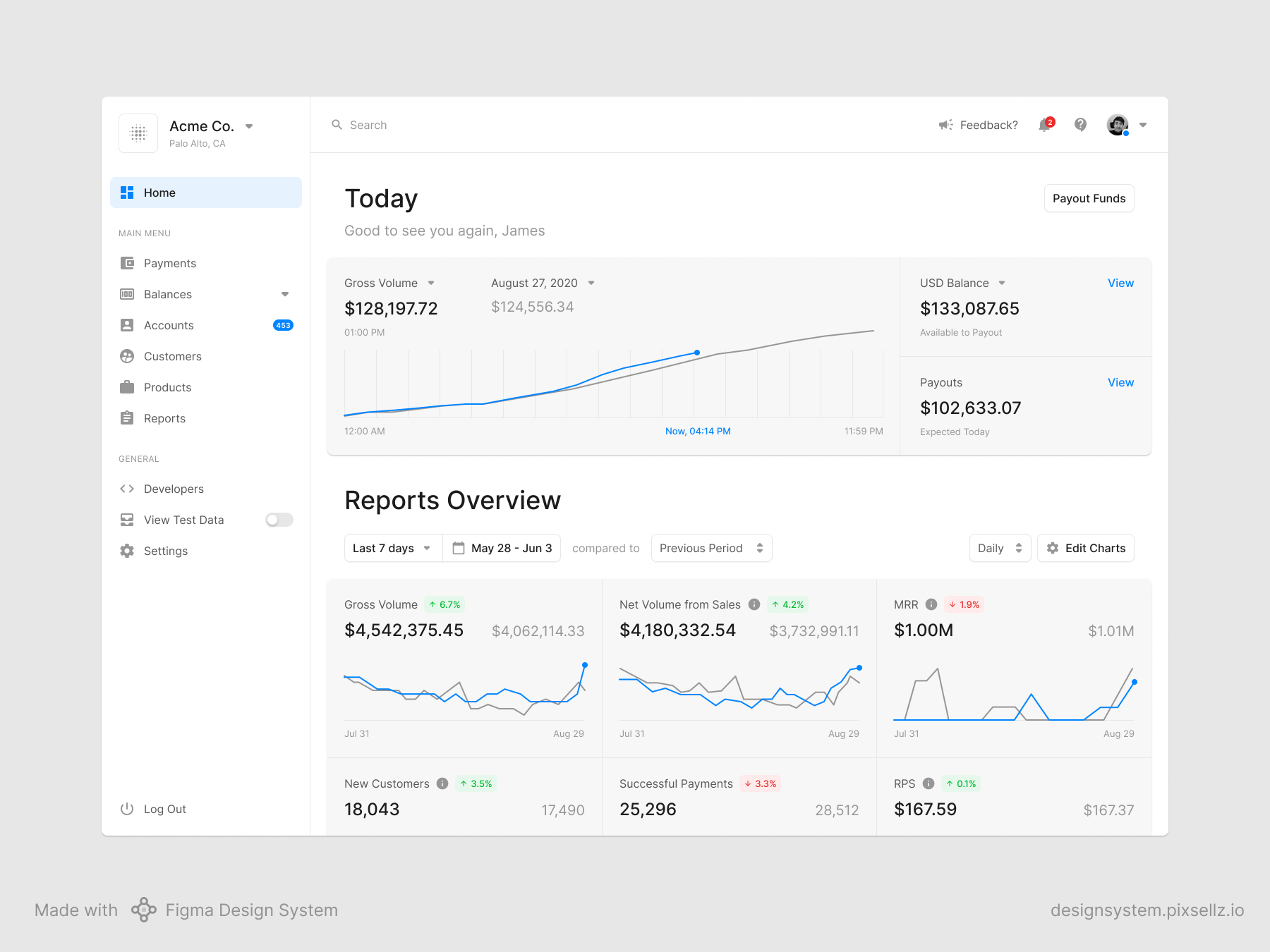Open the Gross Volume metric dropdown

431,283
